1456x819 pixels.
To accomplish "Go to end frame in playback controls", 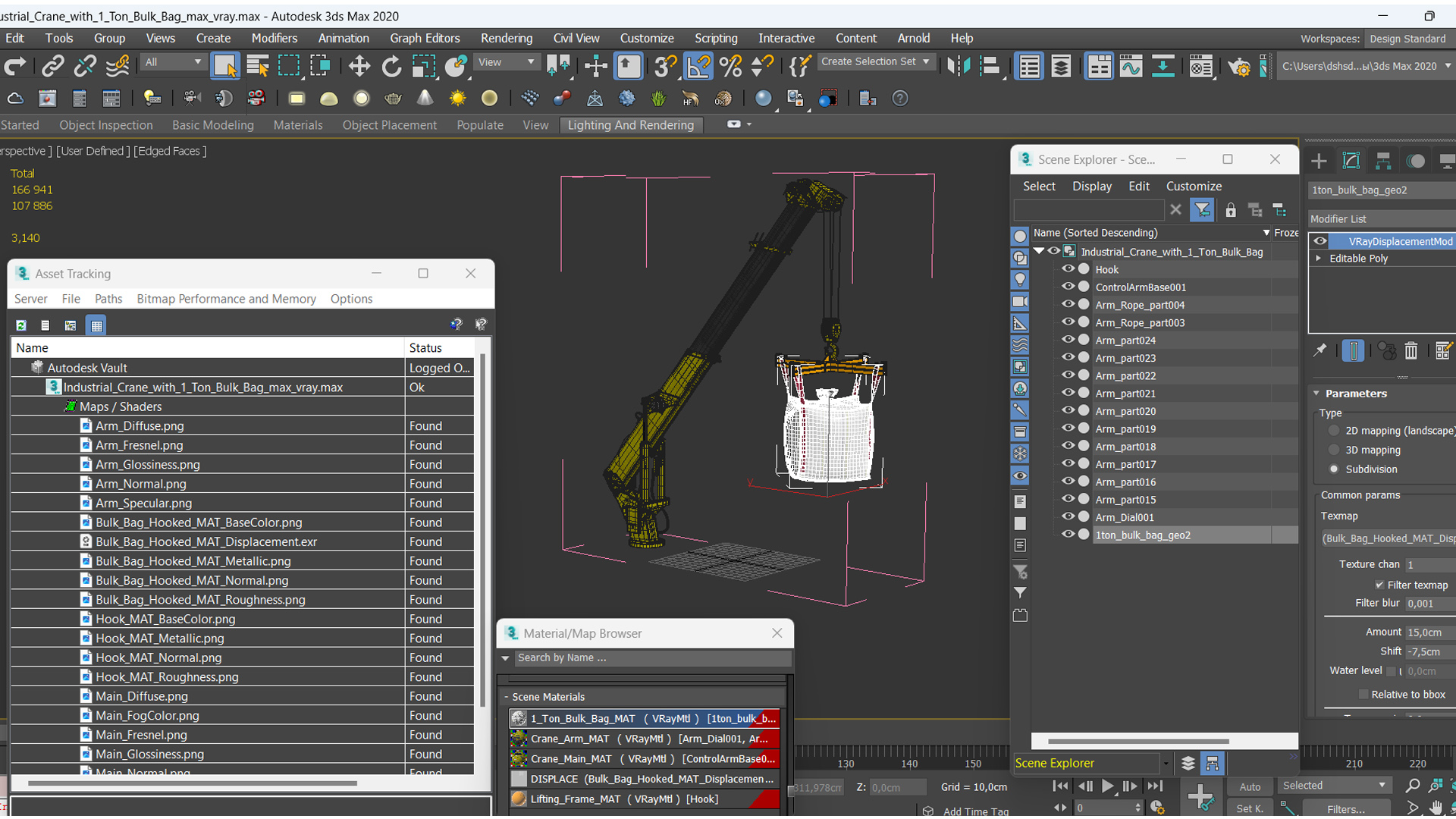I will [x=1154, y=786].
